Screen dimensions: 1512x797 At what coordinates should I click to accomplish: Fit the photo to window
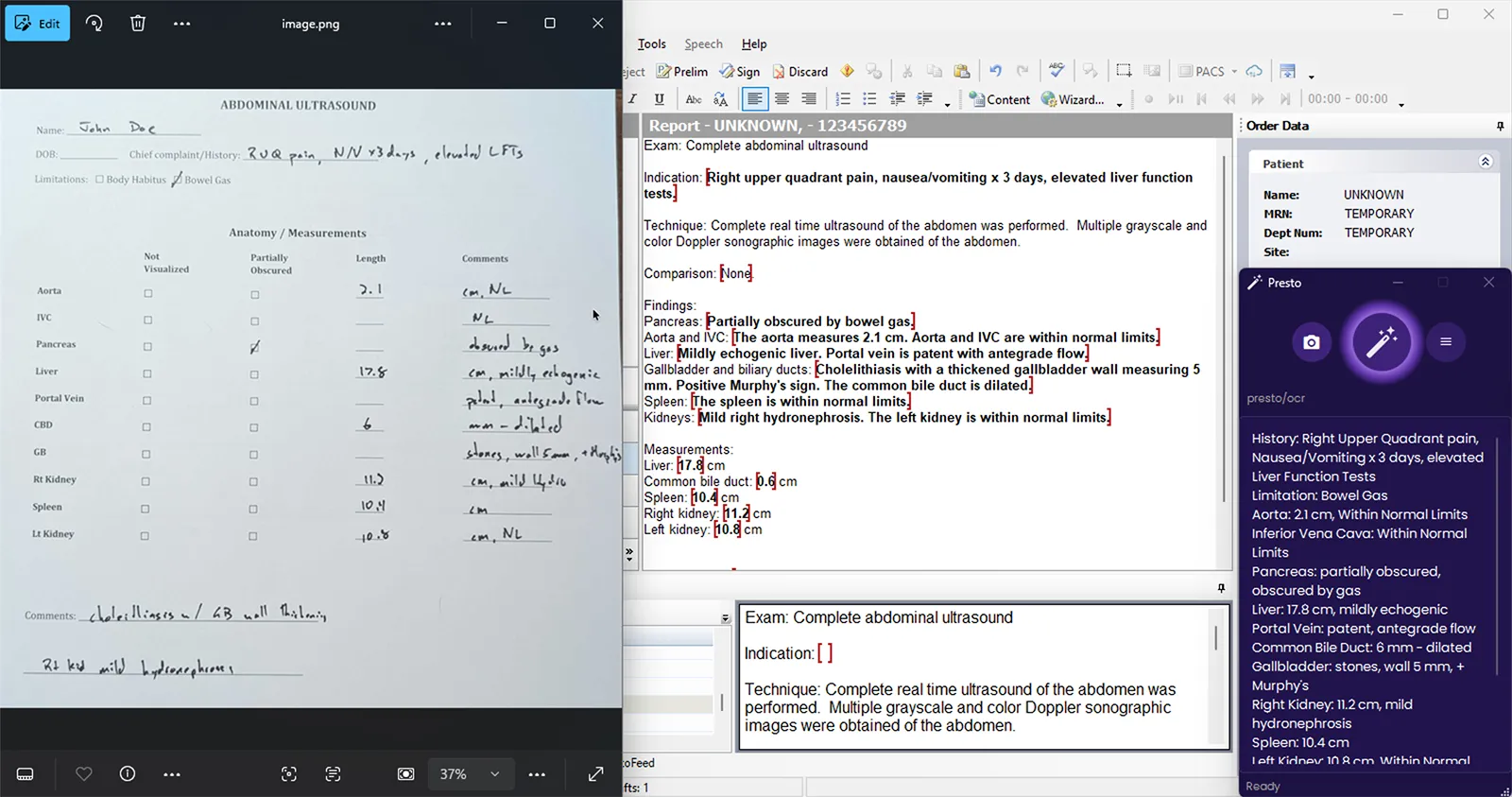click(405, 774)
